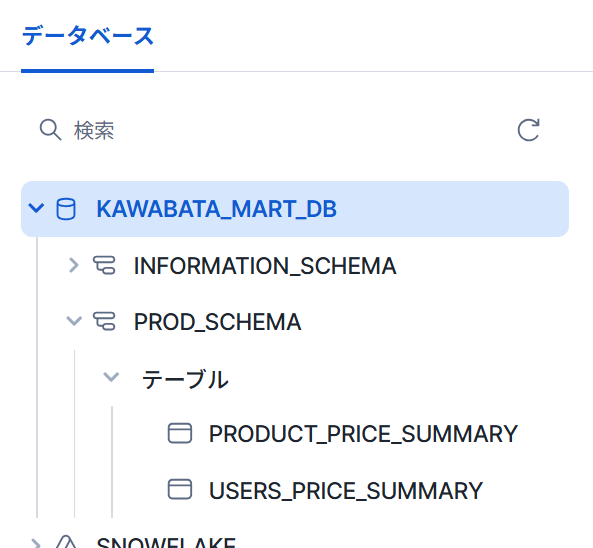
Task: Select the INFORMATION_SCHEMA label
Action: point(265,266)
